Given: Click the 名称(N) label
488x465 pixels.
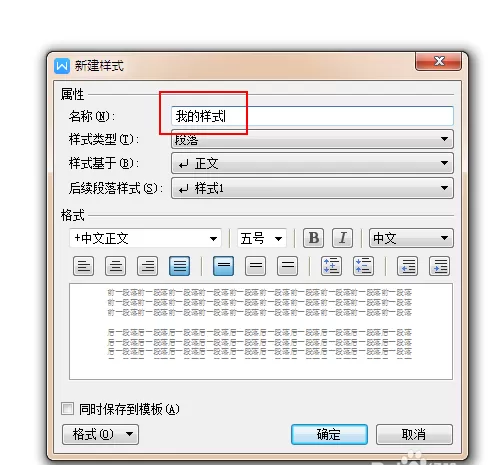Looking at the screenshot, I should (92, 116).
